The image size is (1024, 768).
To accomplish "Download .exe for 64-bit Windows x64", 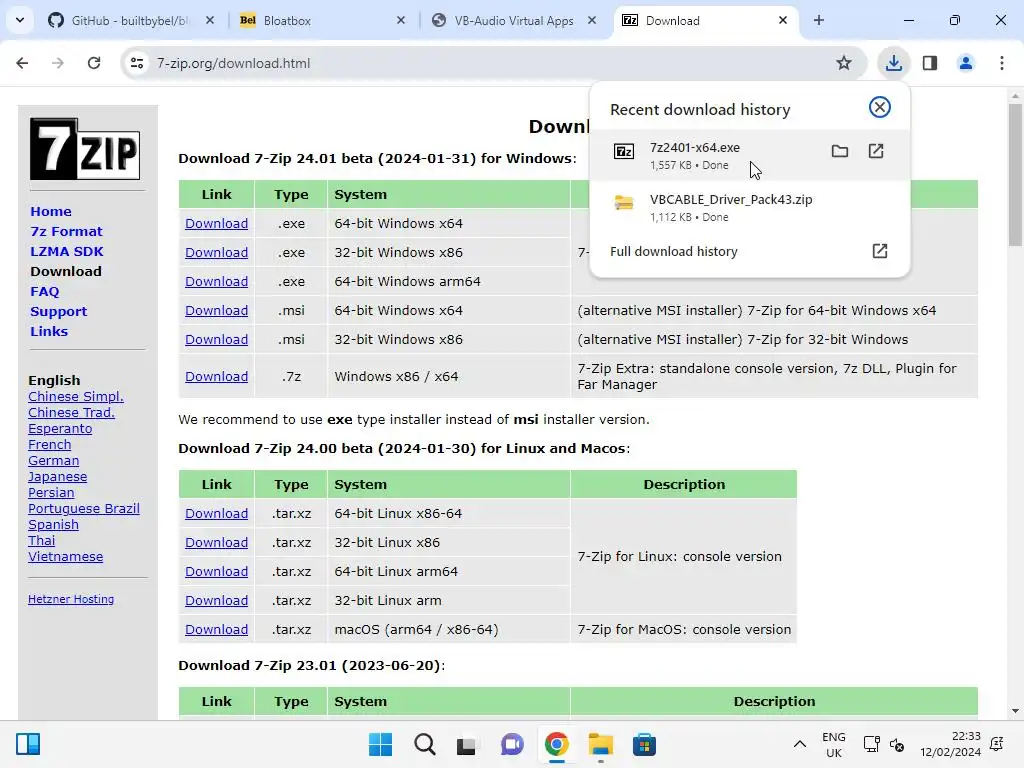I will tap(216, 223).
